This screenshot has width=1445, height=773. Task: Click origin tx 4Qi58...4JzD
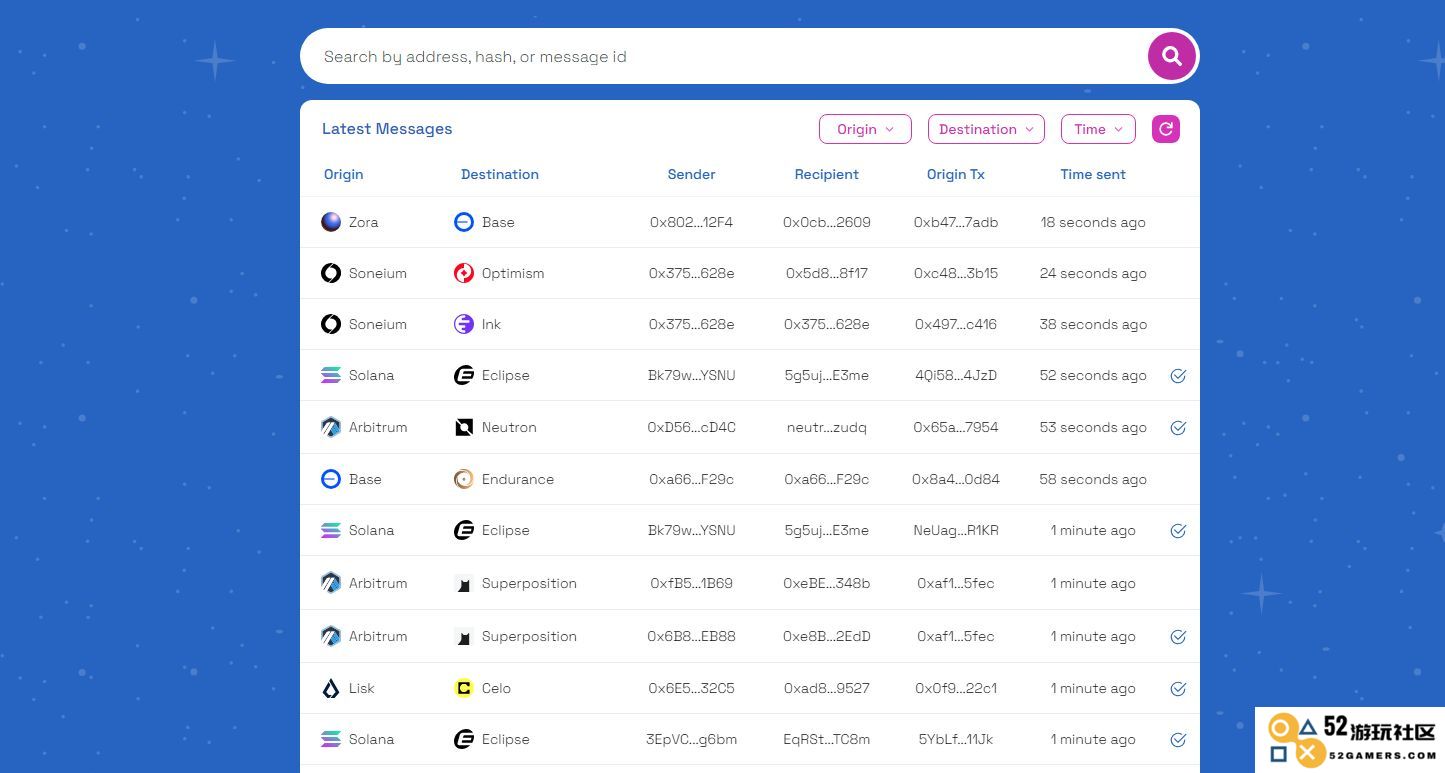(956, 375)
